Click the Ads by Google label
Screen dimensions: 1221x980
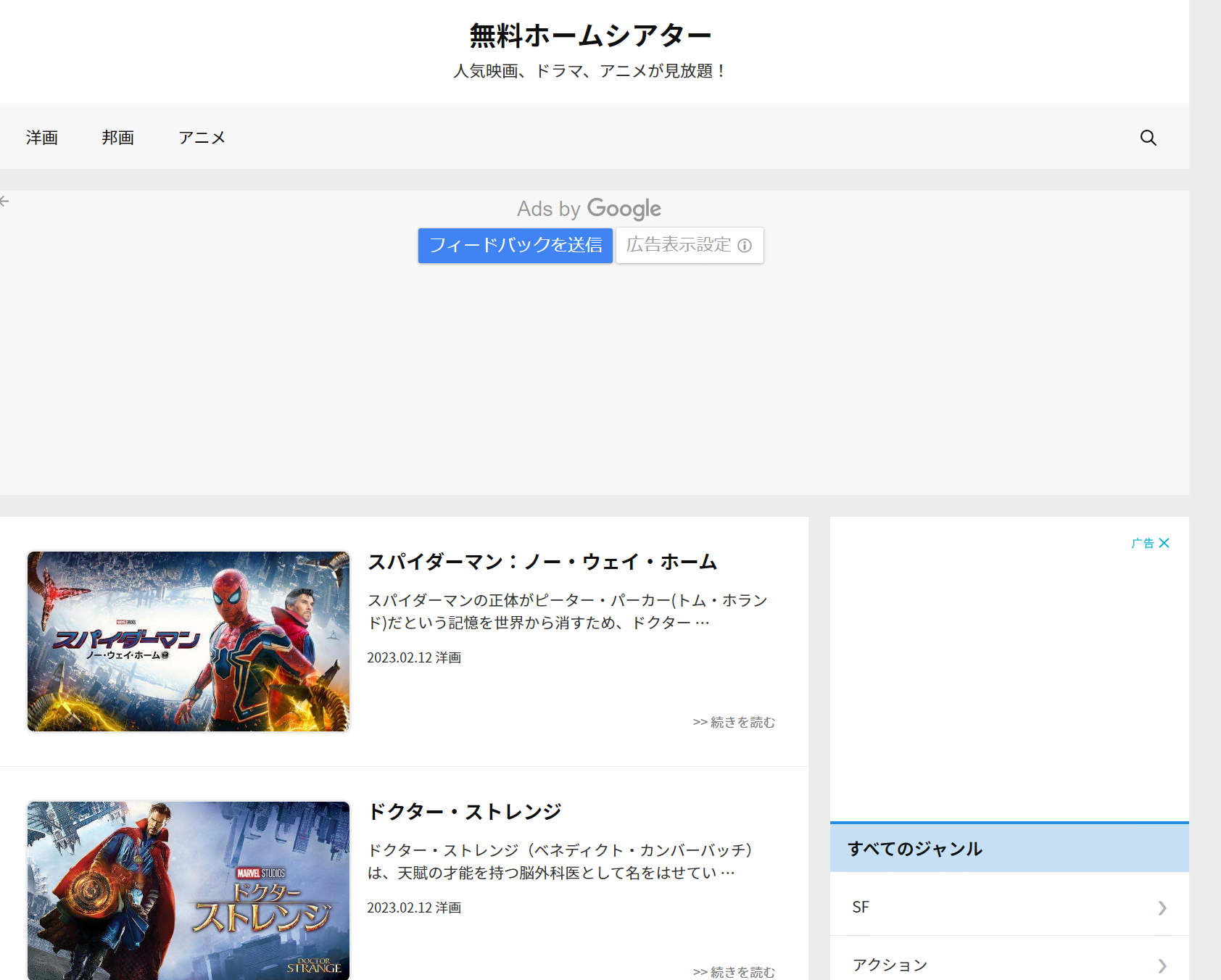(x=589, y=209)
